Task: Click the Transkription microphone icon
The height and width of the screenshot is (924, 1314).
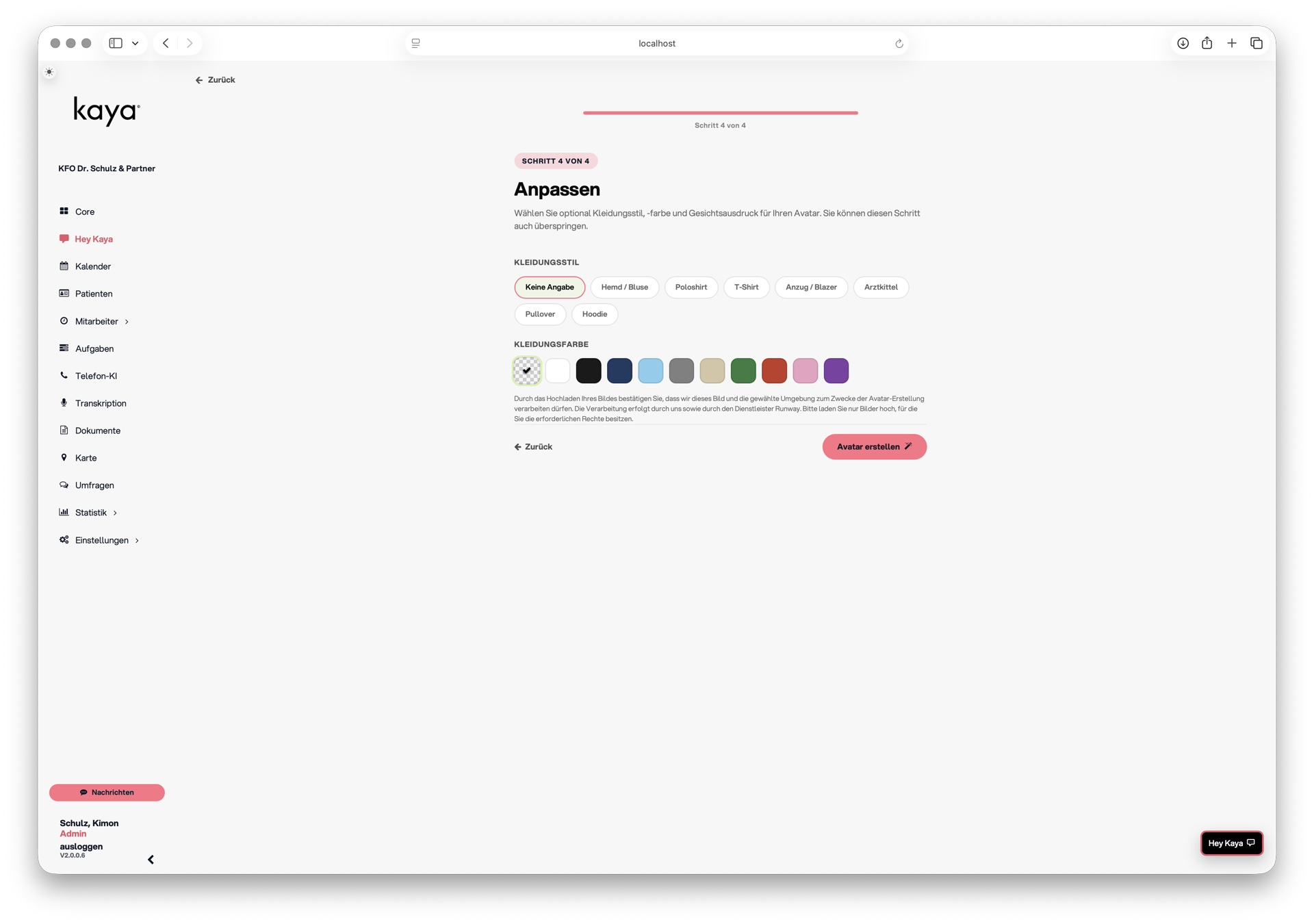Action: [64, 402]
